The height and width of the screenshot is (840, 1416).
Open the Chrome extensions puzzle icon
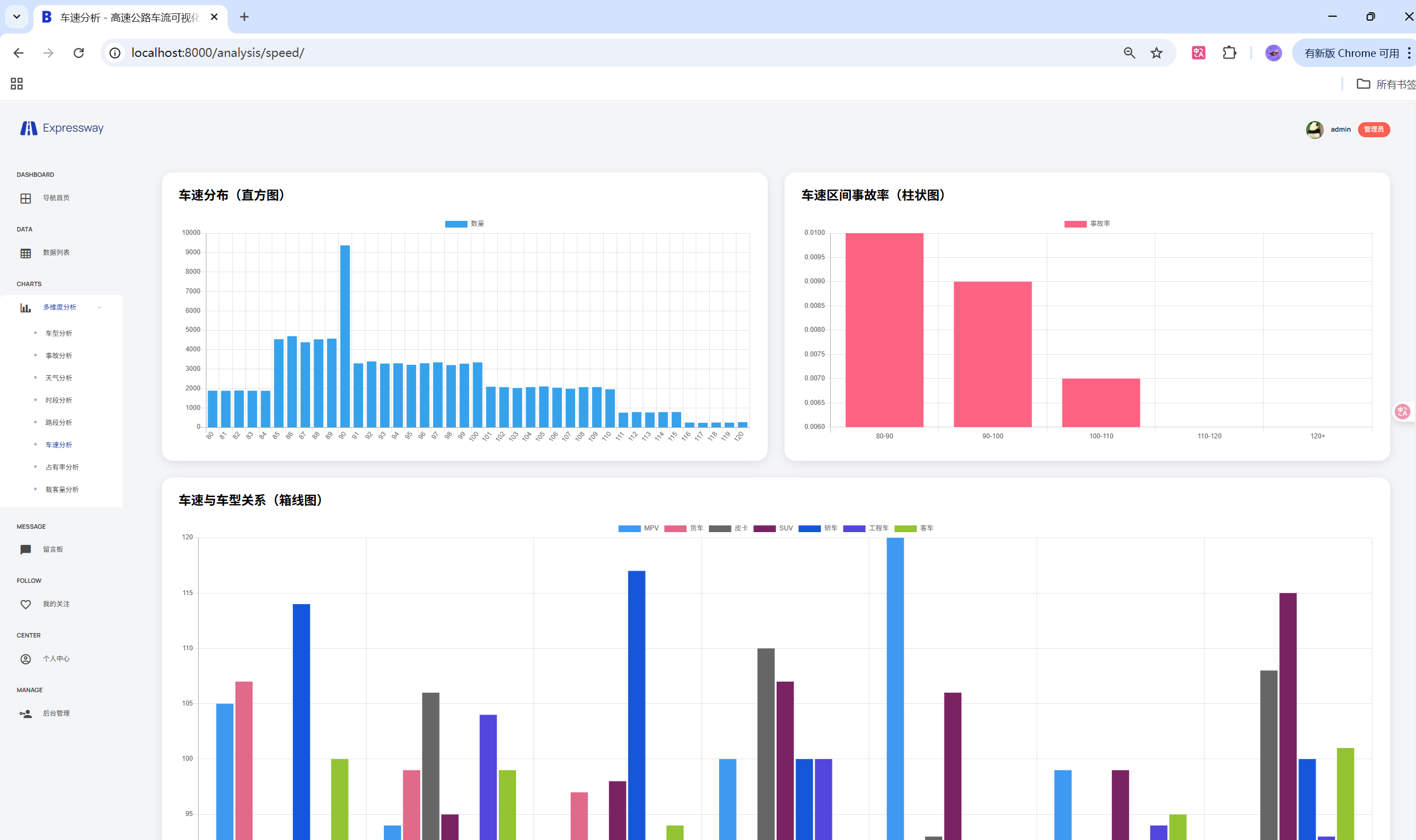click(x=1229, y=52)
